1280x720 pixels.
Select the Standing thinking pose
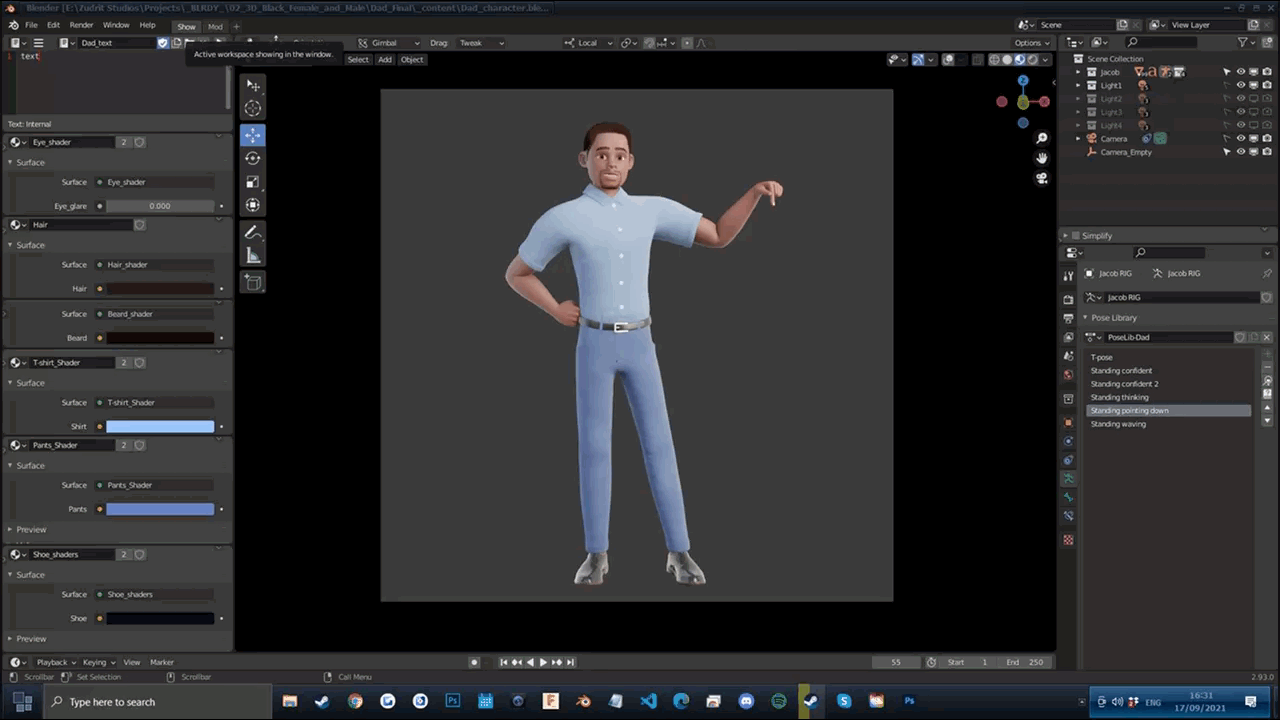coord(1119,397)
